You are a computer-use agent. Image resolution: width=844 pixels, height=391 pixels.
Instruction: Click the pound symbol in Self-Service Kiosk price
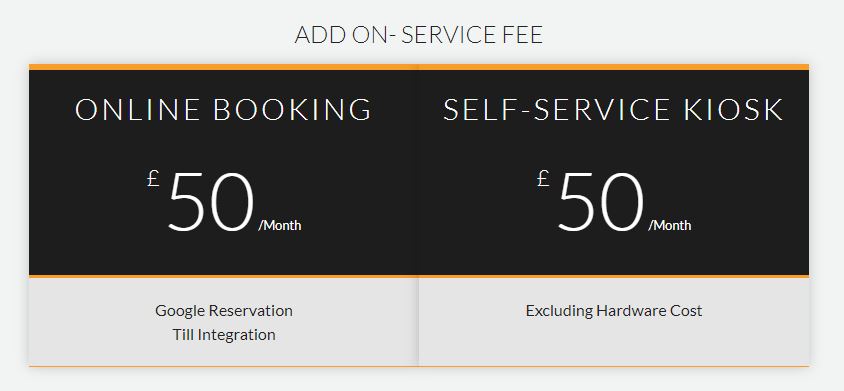pyautogui.click(x=543, y=178)
